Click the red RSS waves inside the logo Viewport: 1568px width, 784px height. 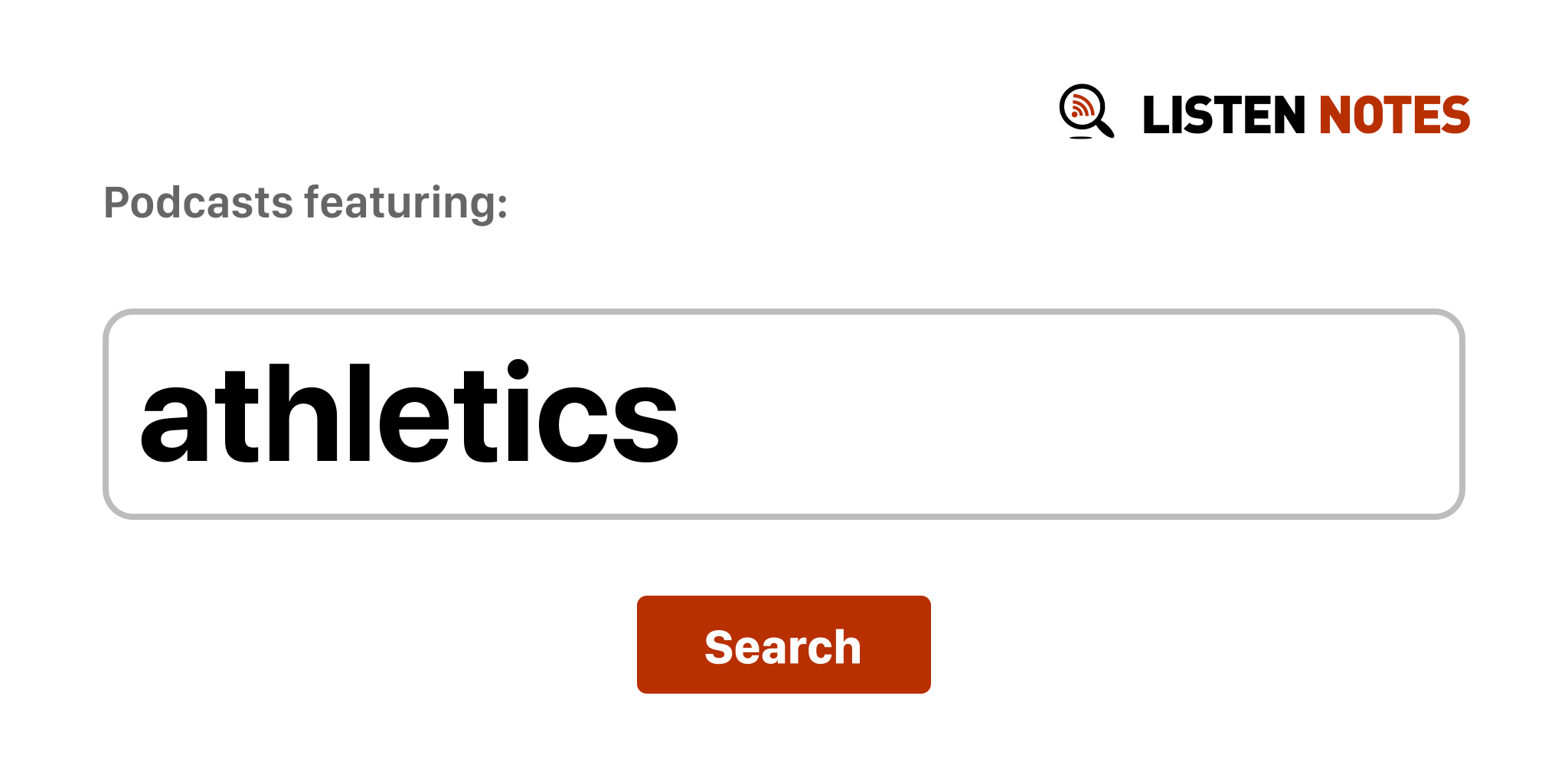point(1081,106)
